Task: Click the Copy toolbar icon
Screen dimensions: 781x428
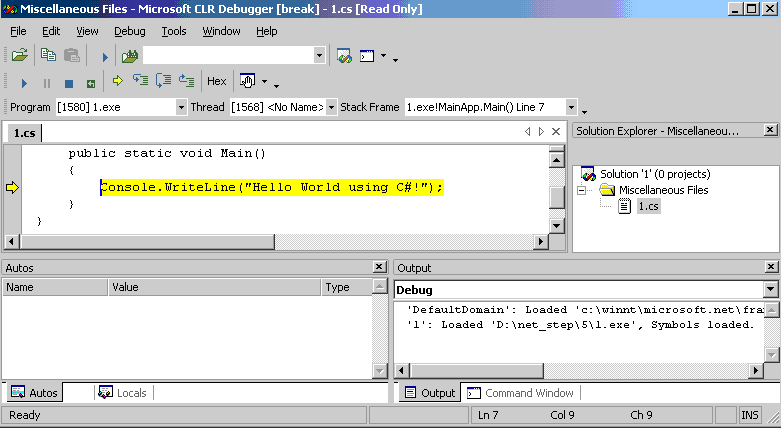Action: (48, 55)
